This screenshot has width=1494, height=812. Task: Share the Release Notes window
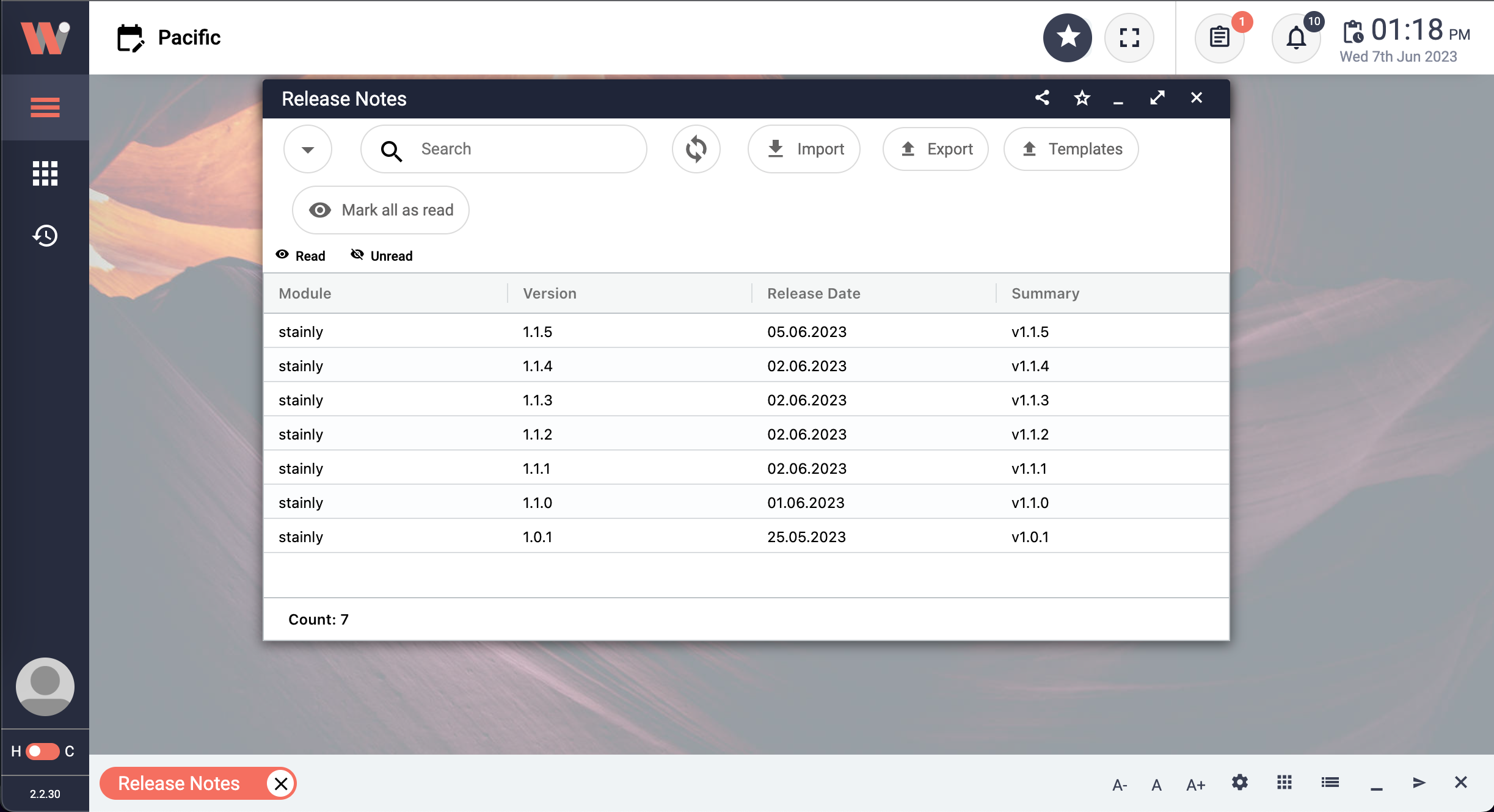(1042, 98)
